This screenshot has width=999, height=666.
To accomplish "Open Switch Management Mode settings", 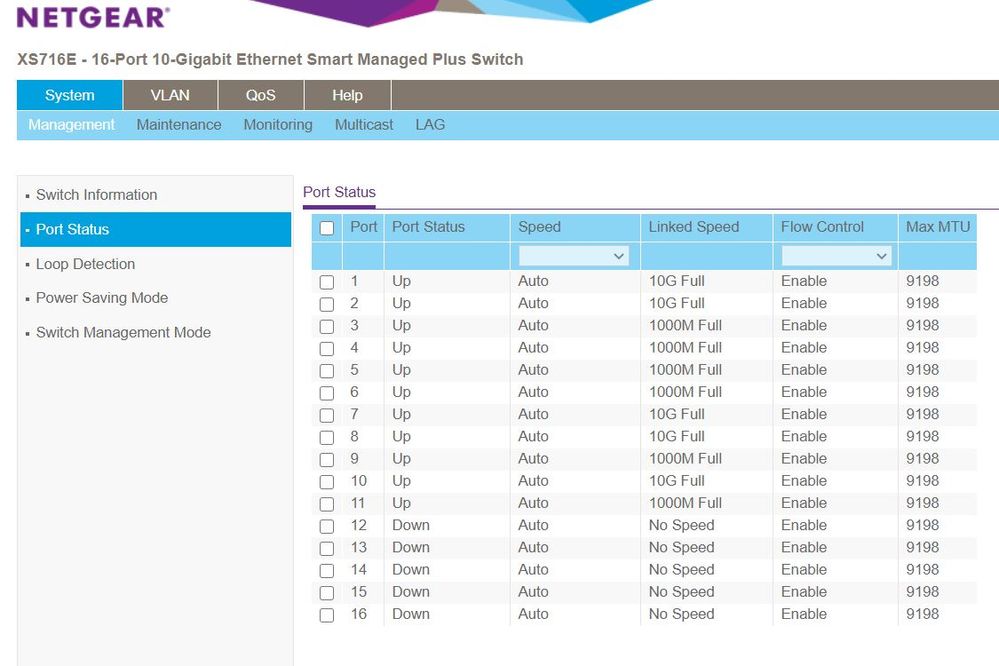I will (x=123, y=333).
